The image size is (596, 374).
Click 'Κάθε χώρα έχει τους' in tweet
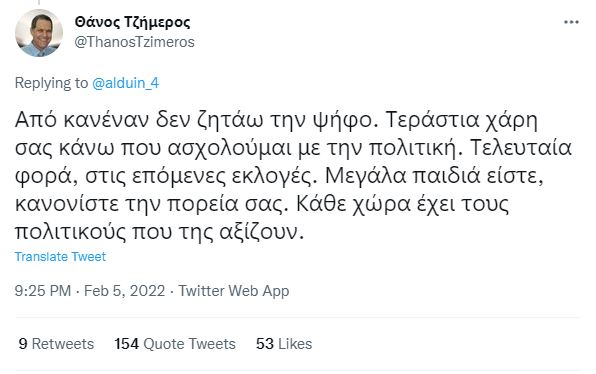coord(402,204)
